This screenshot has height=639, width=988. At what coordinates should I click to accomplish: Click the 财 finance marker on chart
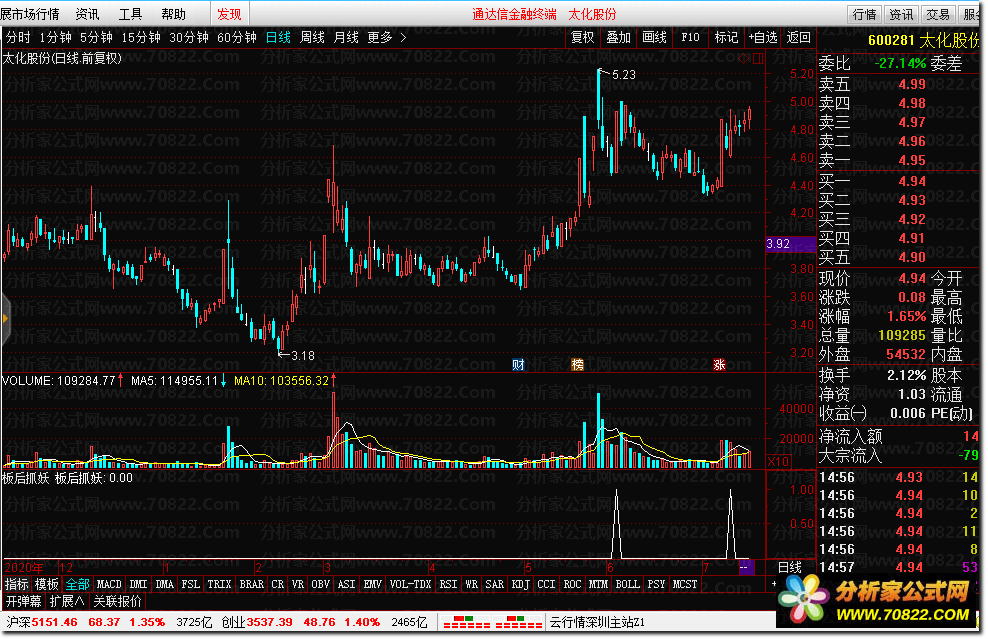point(518,364)
